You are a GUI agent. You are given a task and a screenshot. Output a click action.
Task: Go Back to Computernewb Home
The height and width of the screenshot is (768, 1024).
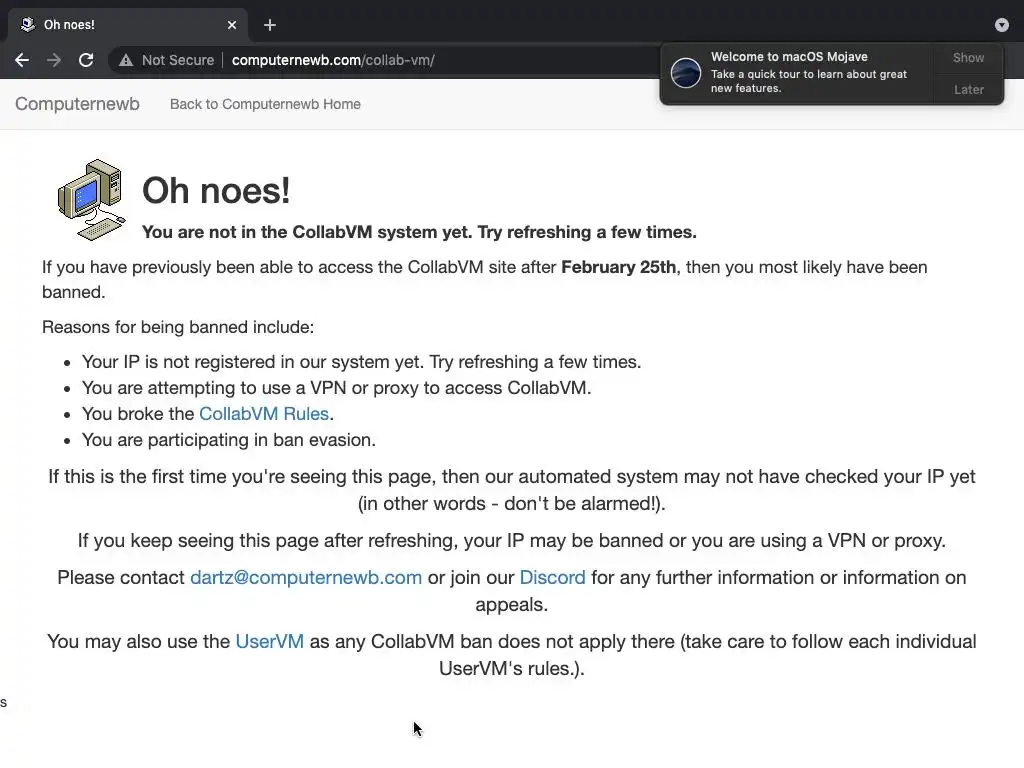[x=265, y=104]
